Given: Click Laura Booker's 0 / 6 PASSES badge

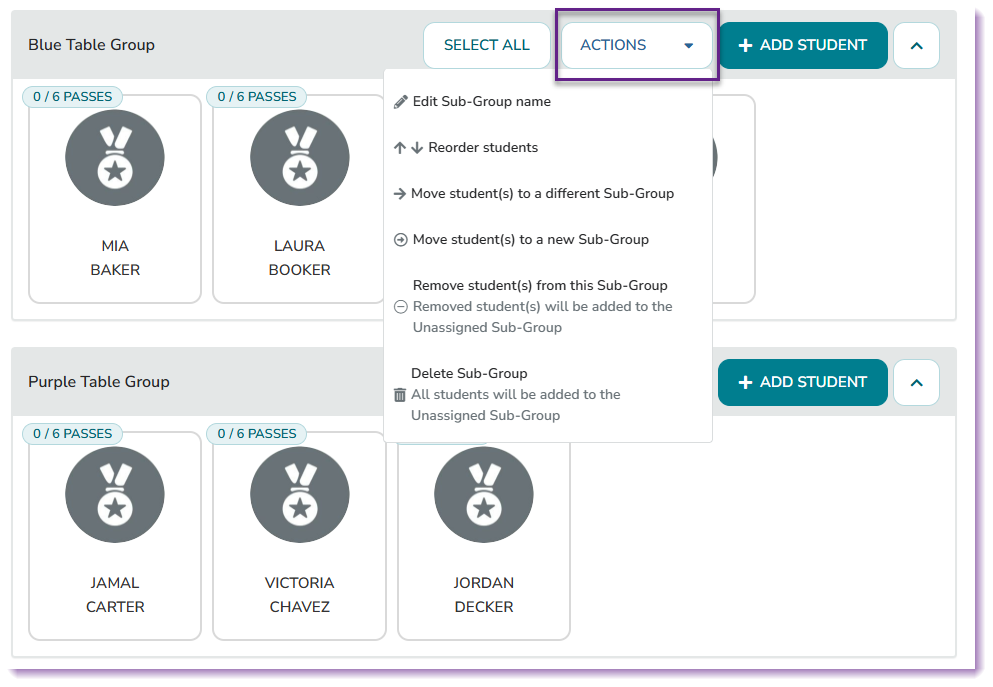Looking at the screenshot, I should (257, 97).
